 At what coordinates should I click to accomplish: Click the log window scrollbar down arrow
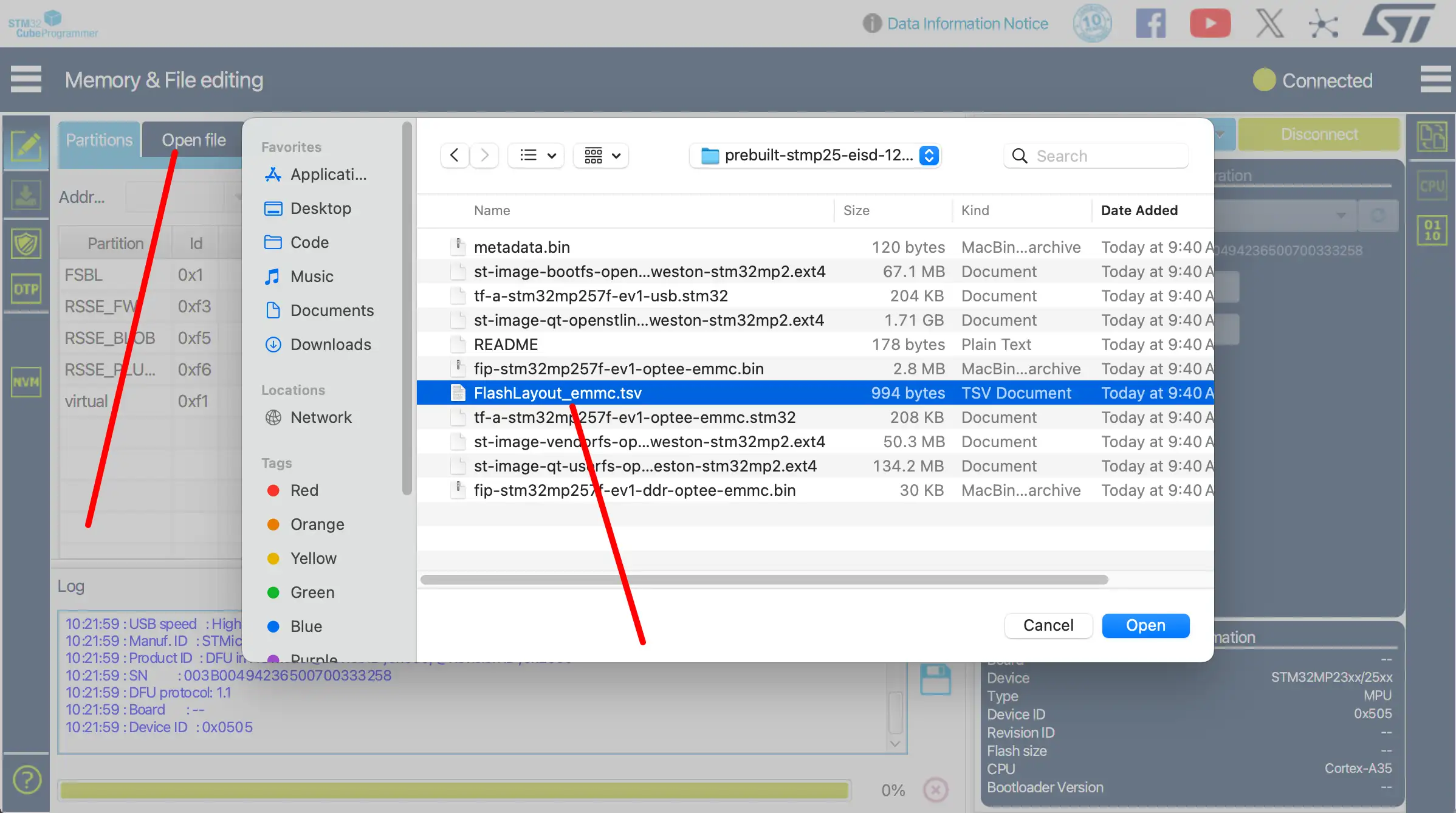[x=895, y=744]
